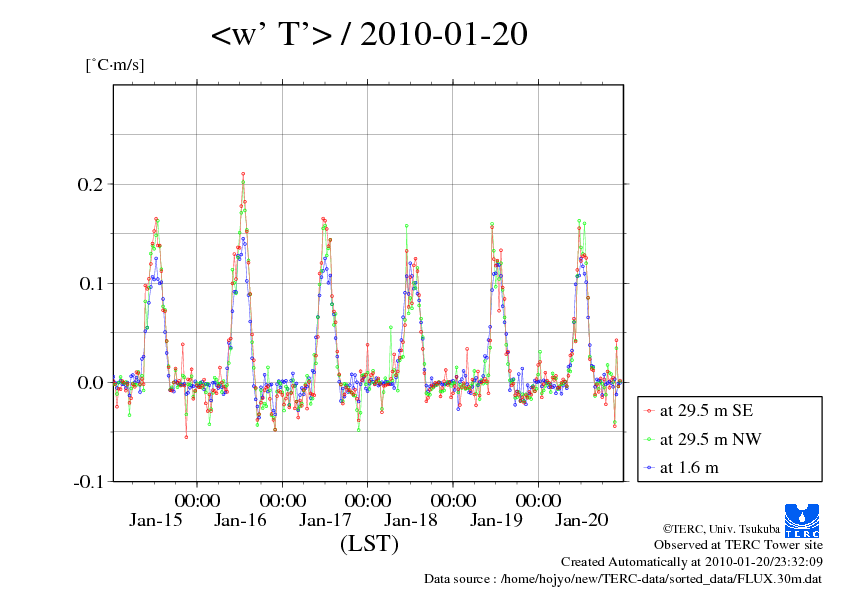Viewport: 842px width, 595px height.
Task: Click y-axis label 0.0
Action: click(90, 383)
